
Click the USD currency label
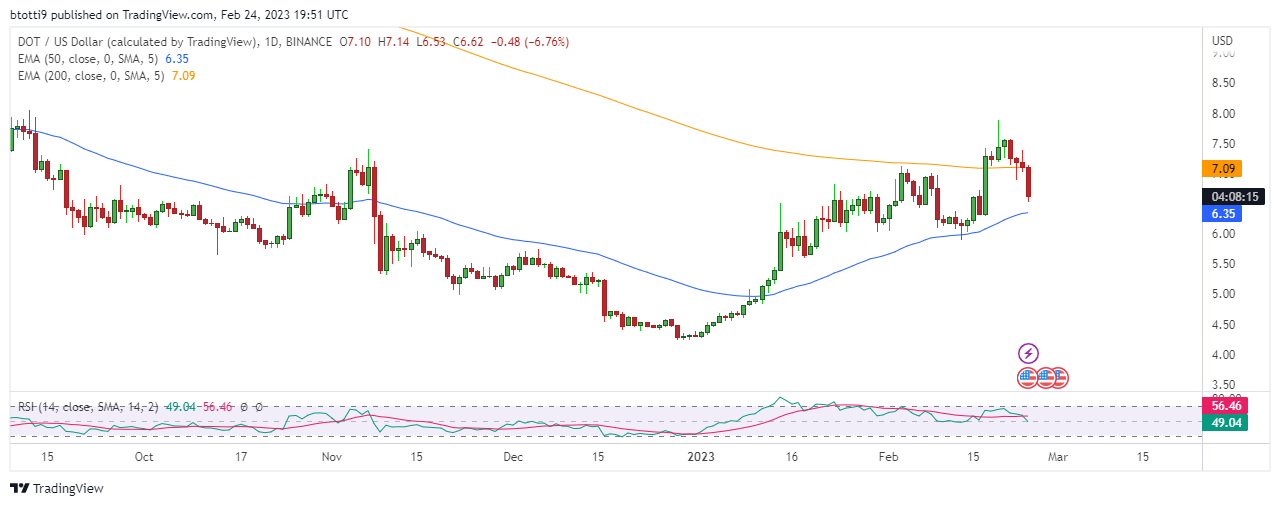point(1223,41)
